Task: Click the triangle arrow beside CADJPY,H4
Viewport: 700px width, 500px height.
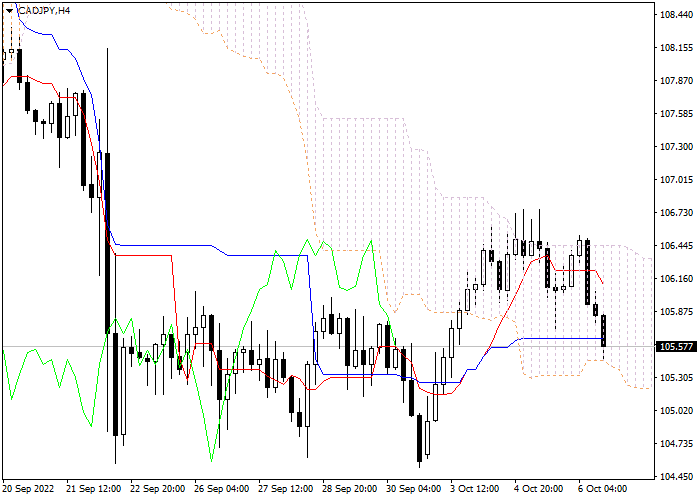Action: (x=8, y=10)
